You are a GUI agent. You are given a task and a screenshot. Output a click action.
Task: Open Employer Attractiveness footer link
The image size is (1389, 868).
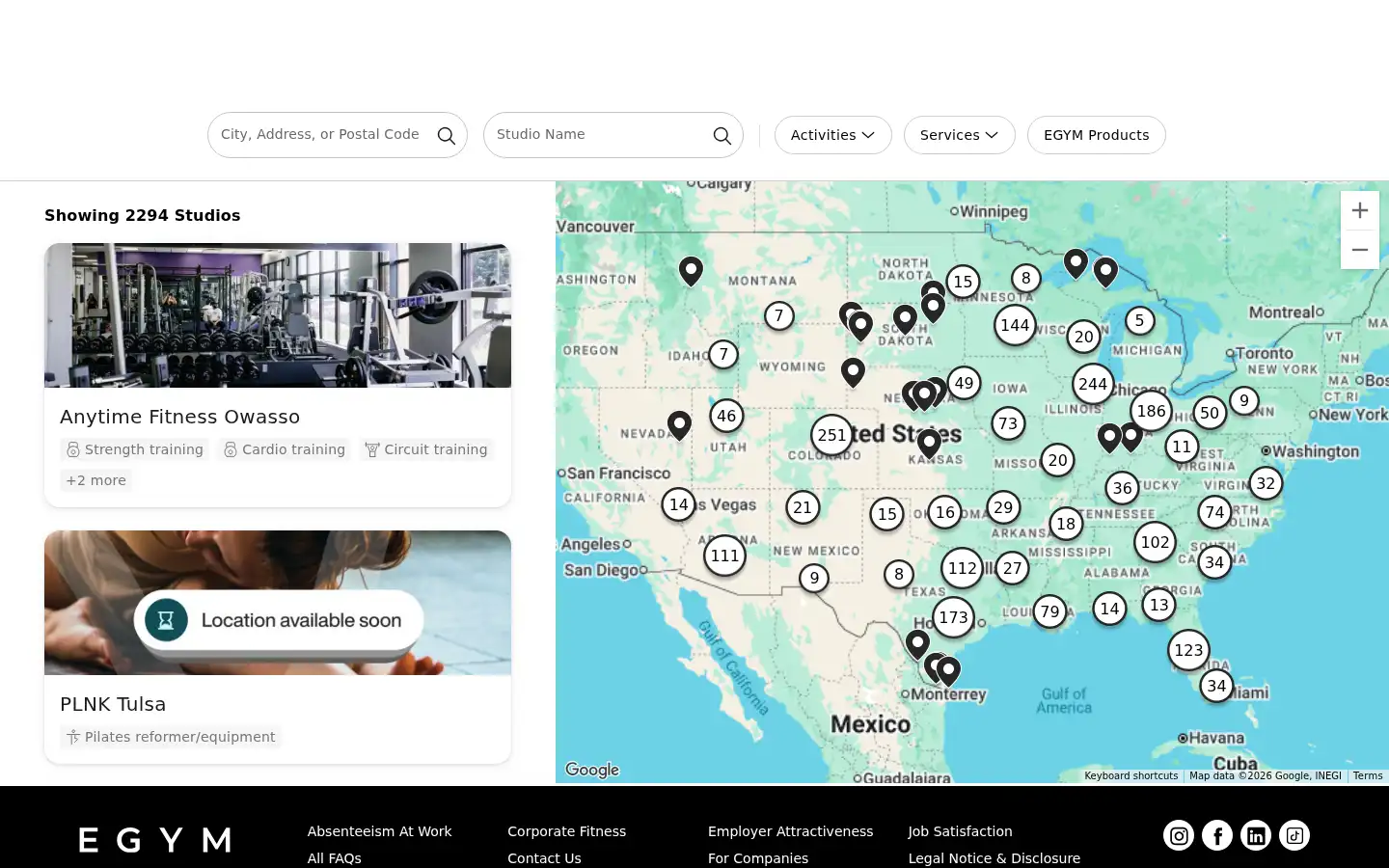click(x=790, y=831)
